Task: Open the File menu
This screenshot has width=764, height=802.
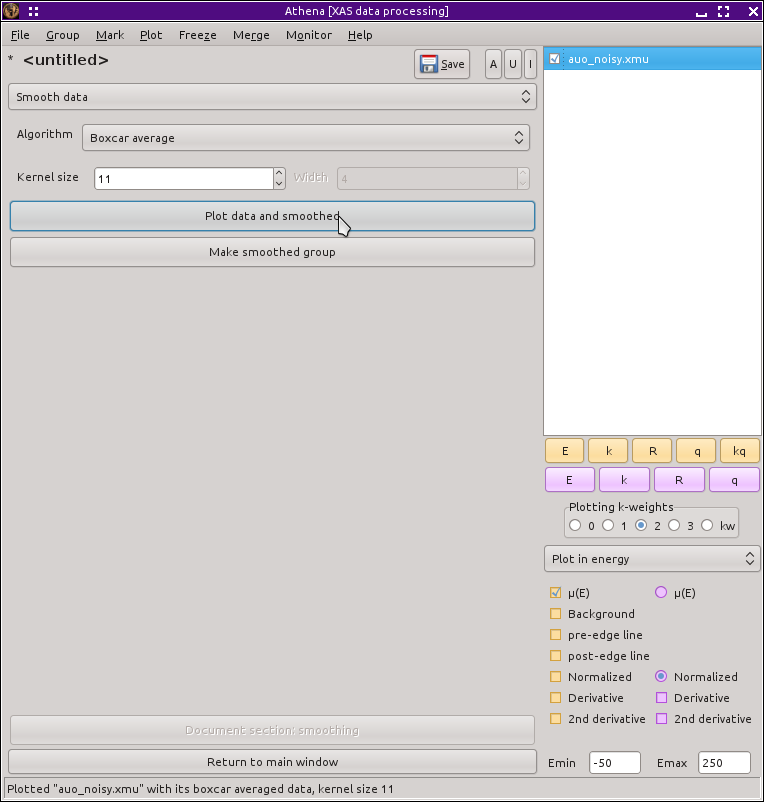Action: click(20, 35)
